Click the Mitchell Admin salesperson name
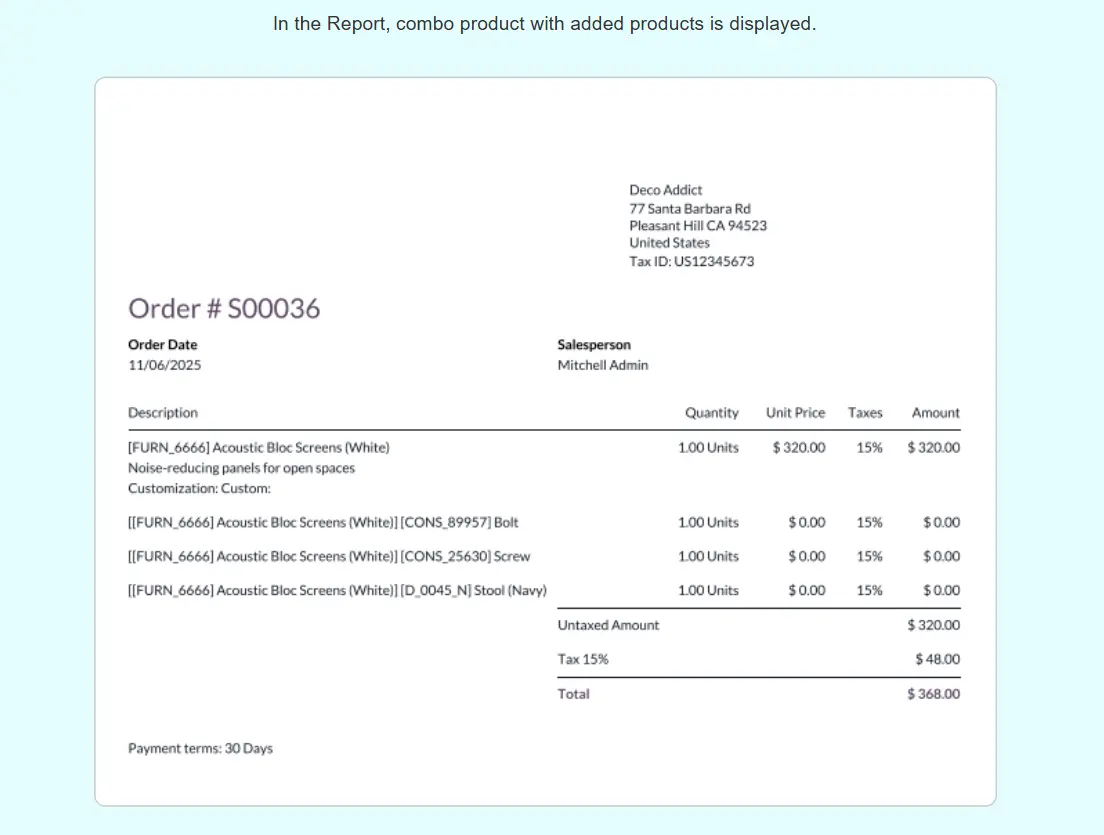 [x=602, y=365]
